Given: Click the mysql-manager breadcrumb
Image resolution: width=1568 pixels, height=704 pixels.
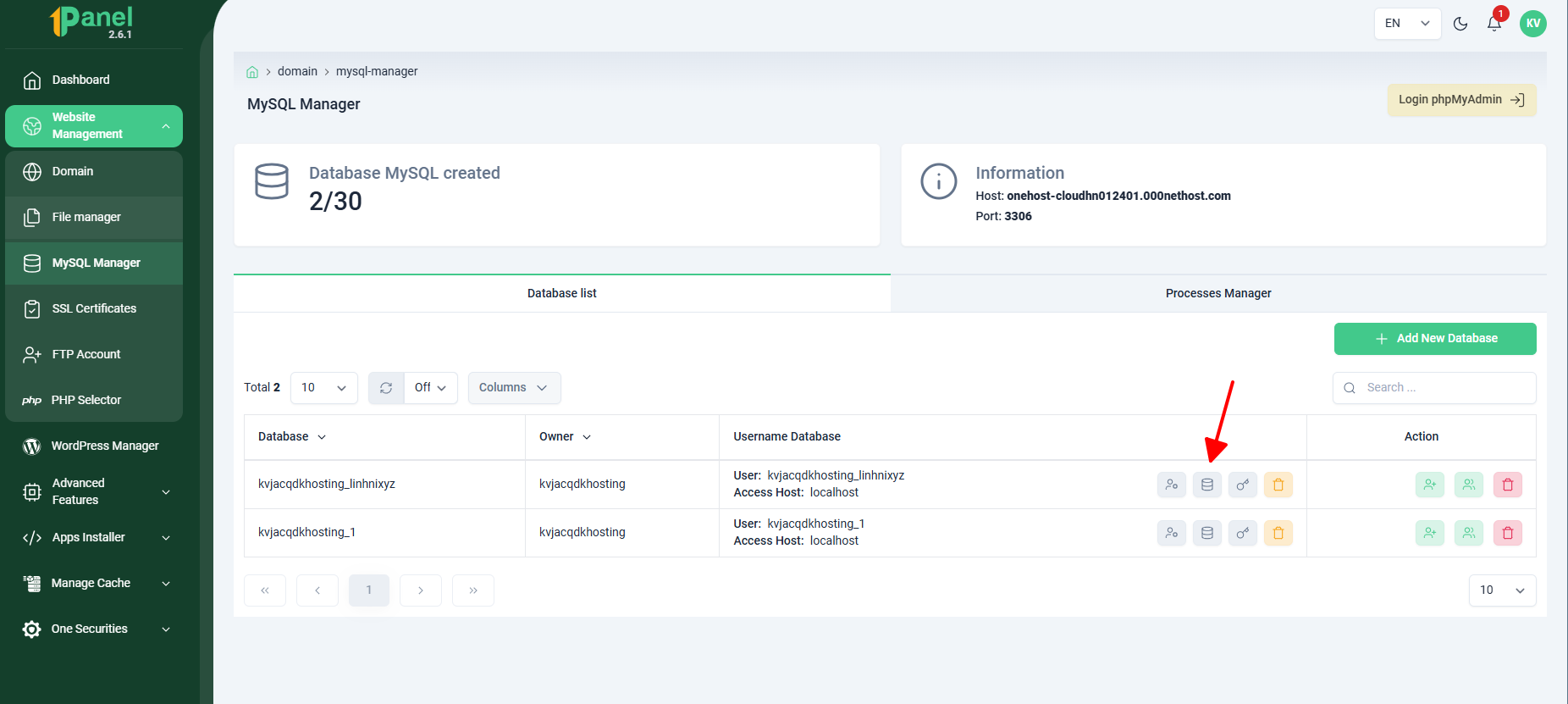Looking at the screenshot, I should [377, 72].
